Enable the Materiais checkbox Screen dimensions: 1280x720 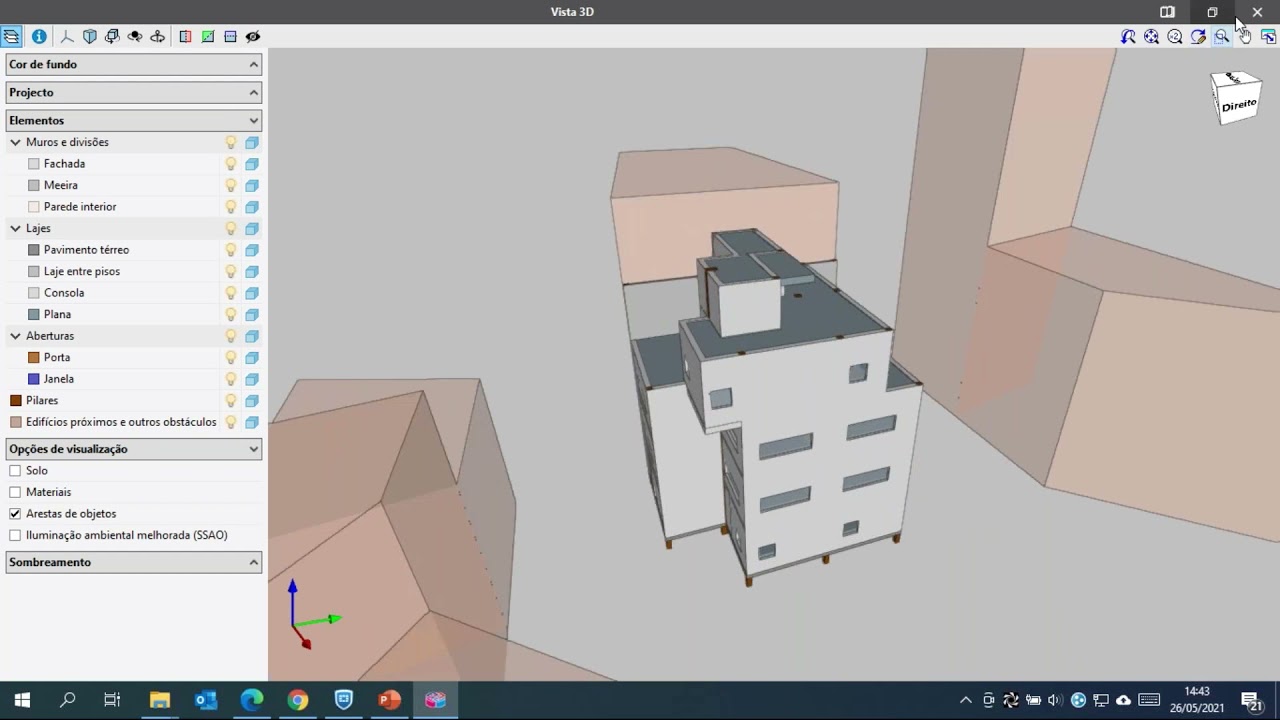(15, 492)
